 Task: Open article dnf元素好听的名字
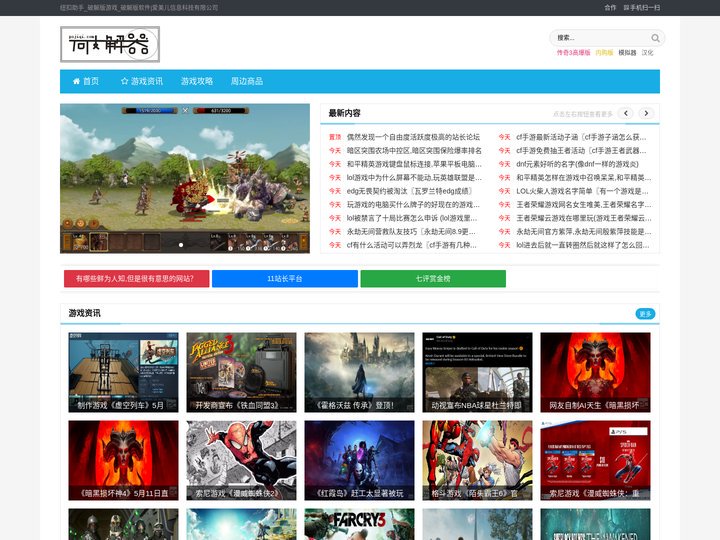coord(577,164)
